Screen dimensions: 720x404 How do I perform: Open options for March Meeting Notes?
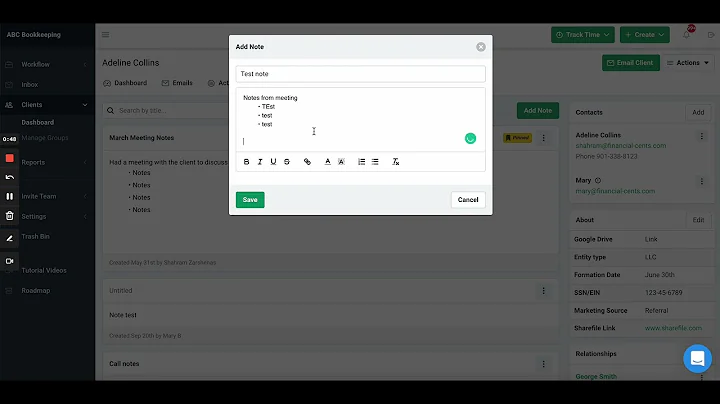coord(544,138)
